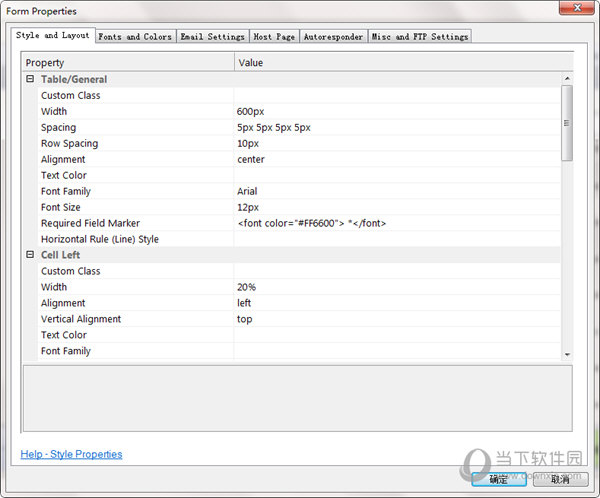Switch to Style and Layout tab
The height and width of the screenshot is (498, 600).
53,35
